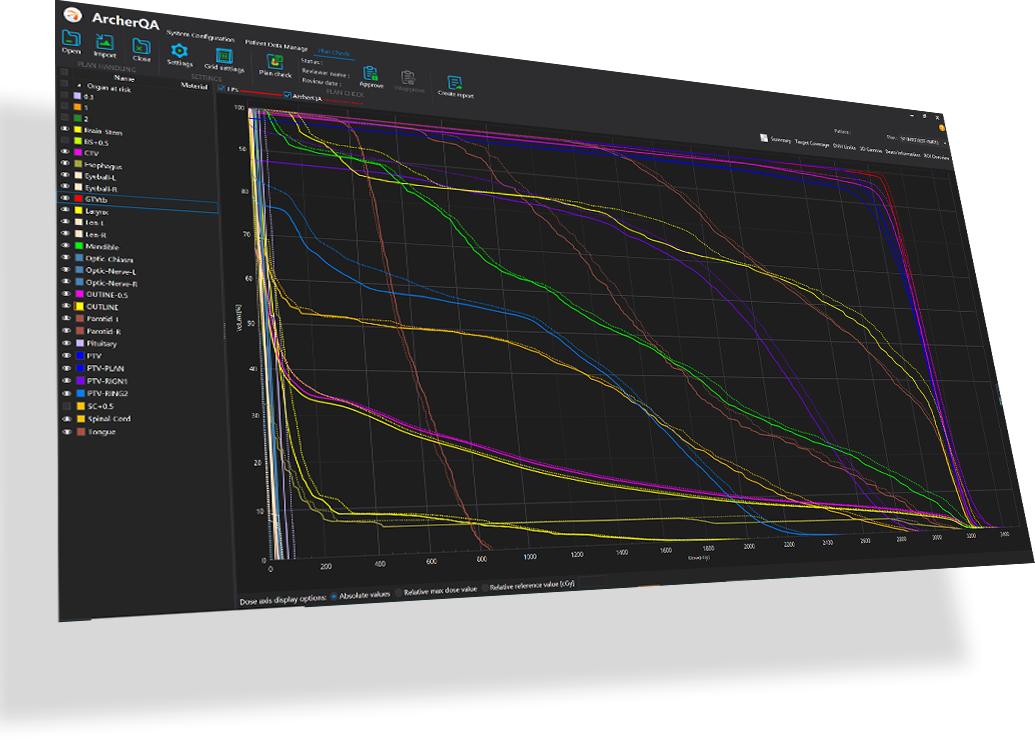Click the icon left of Summary
The width and height of the screenshot is (1035, 740).
(x=764, y=138)
